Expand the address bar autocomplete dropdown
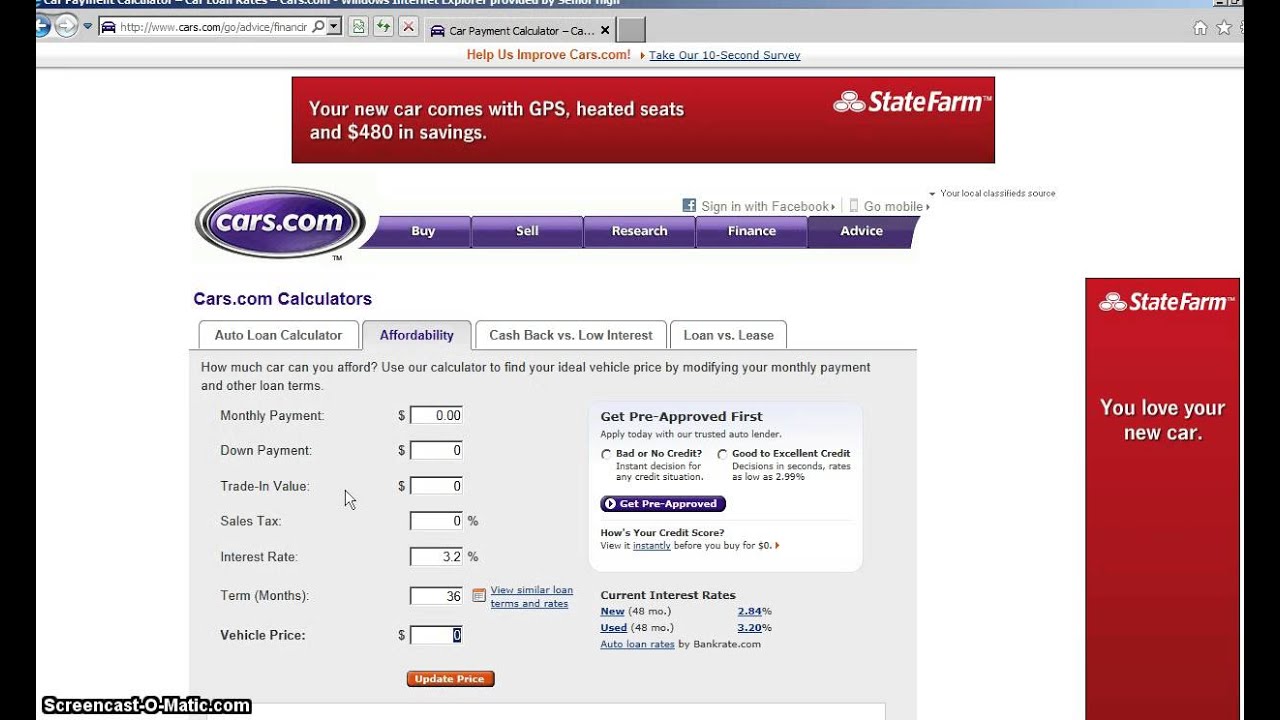Screen dimensions: 1280x720 tap(334, 27)
